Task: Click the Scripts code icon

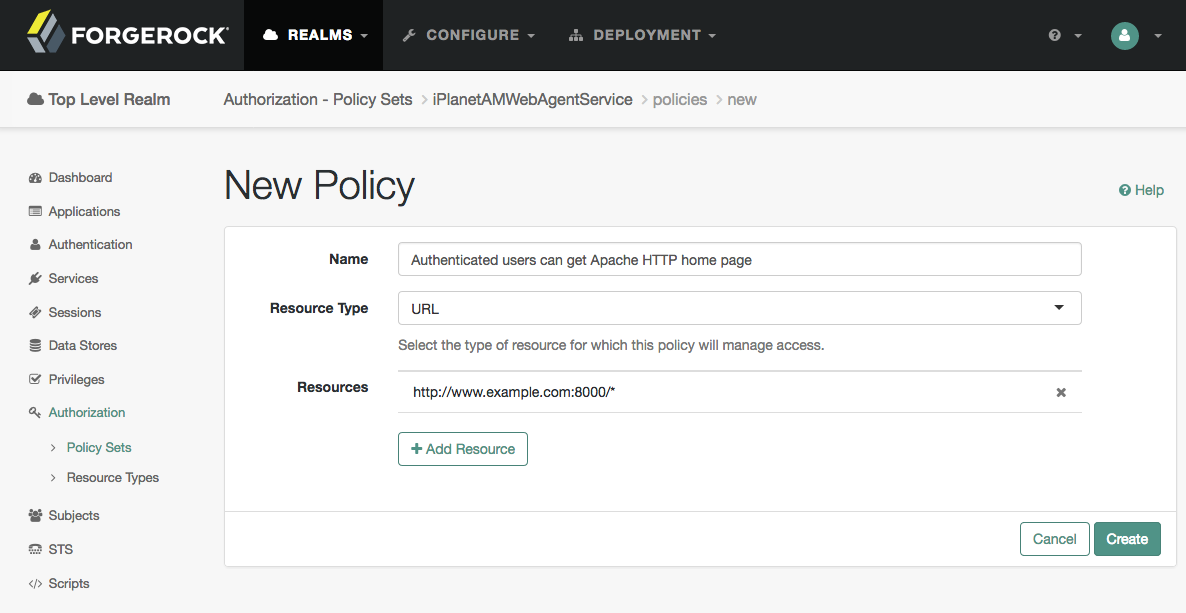Action: (x=35, y=583)
